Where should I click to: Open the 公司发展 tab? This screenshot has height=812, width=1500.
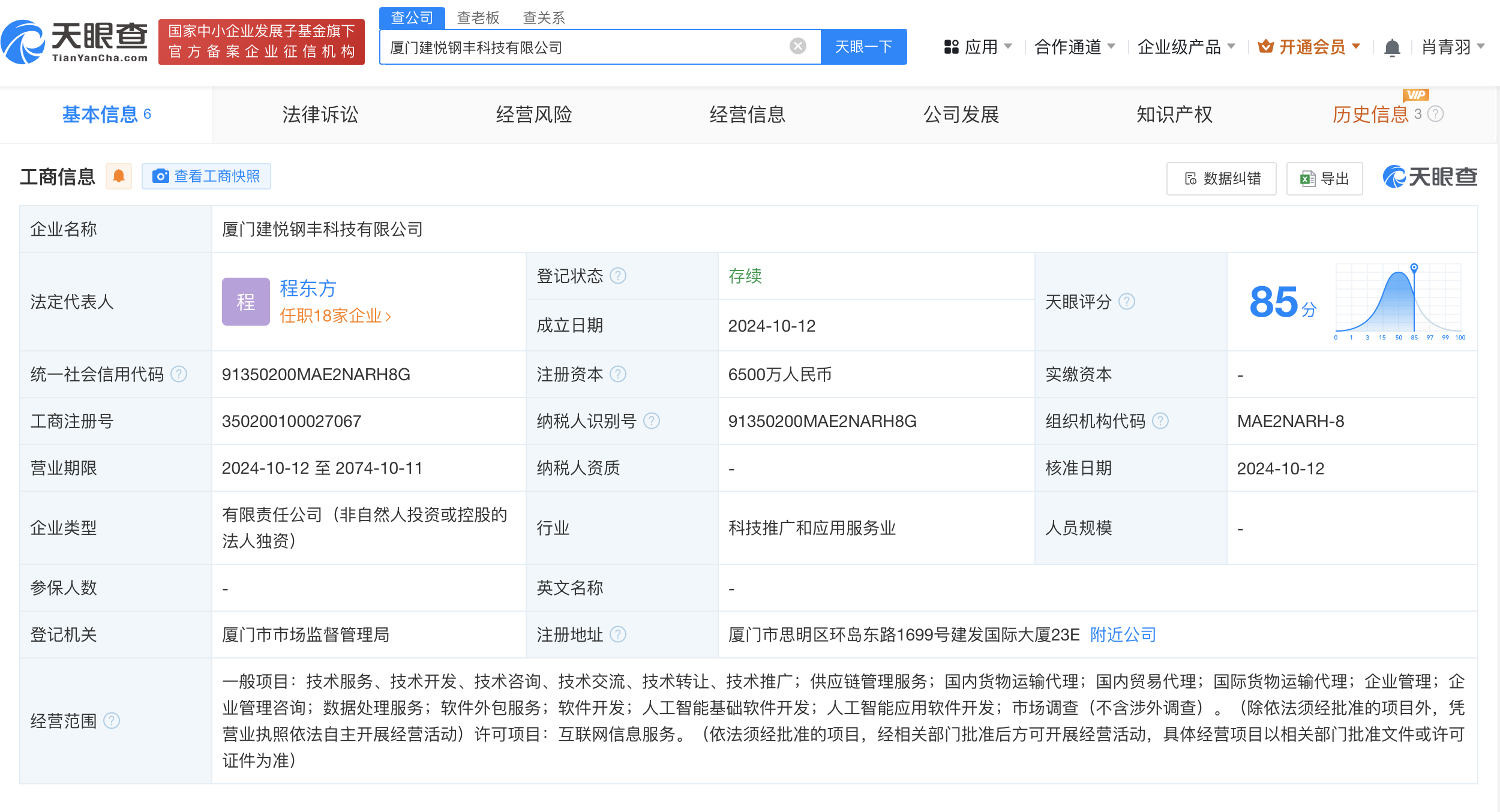[x=961, y=115]
